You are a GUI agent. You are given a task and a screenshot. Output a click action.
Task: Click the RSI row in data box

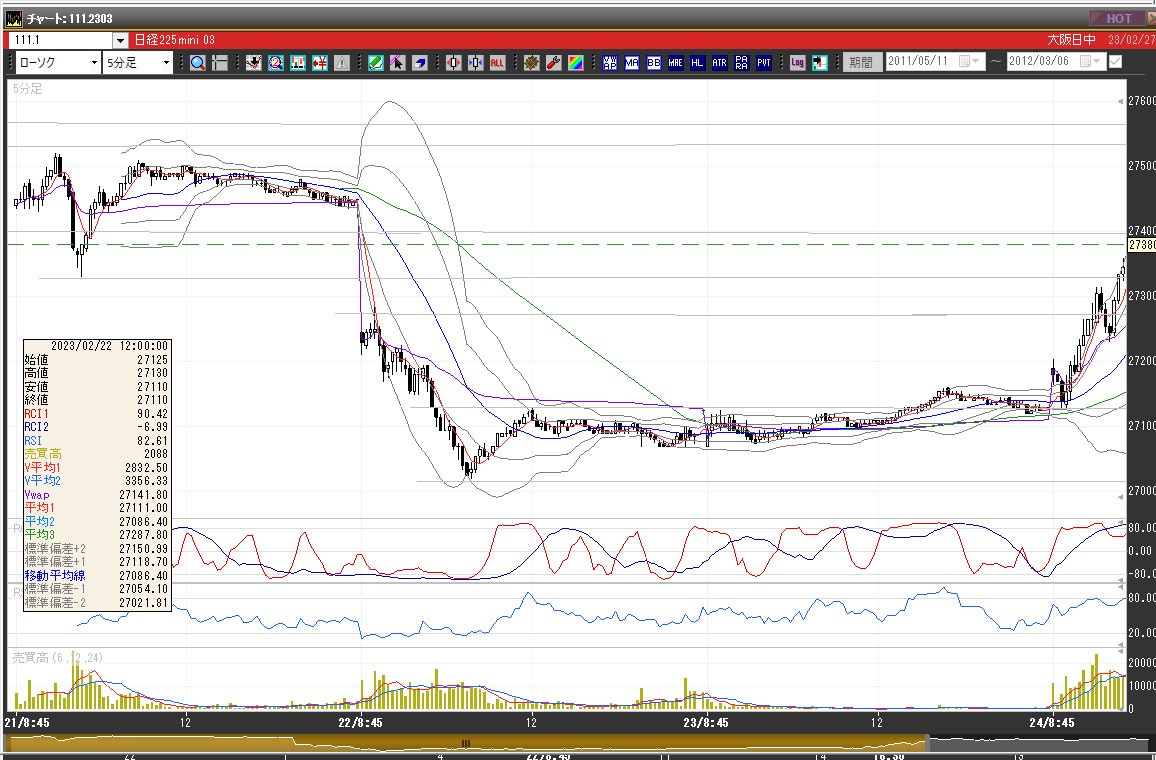[x=97, y=441]
